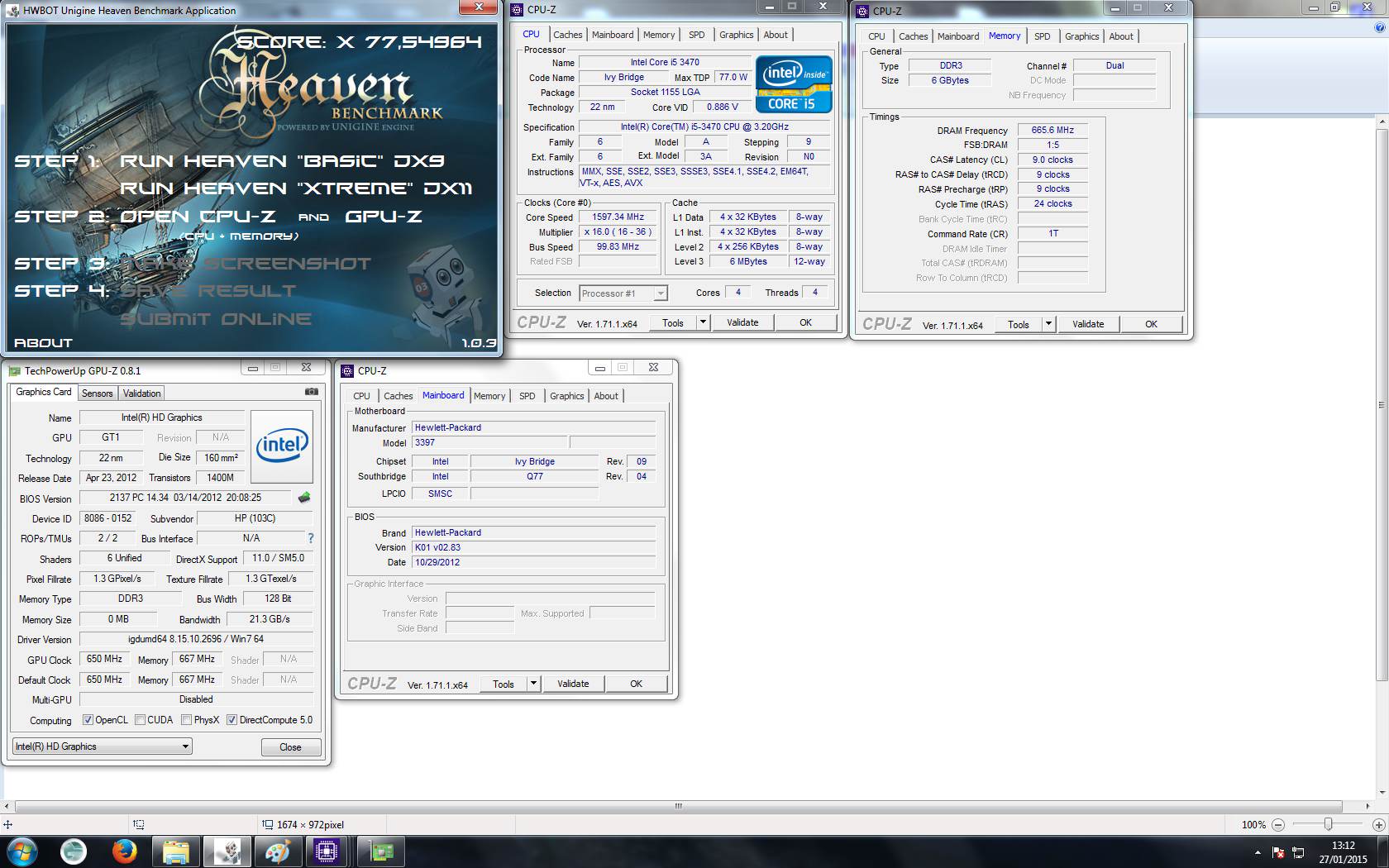The width and height of the screenshot is (1389, 868).
Task: Open About tab in CPU-Z CPU window
Action: 776,35
